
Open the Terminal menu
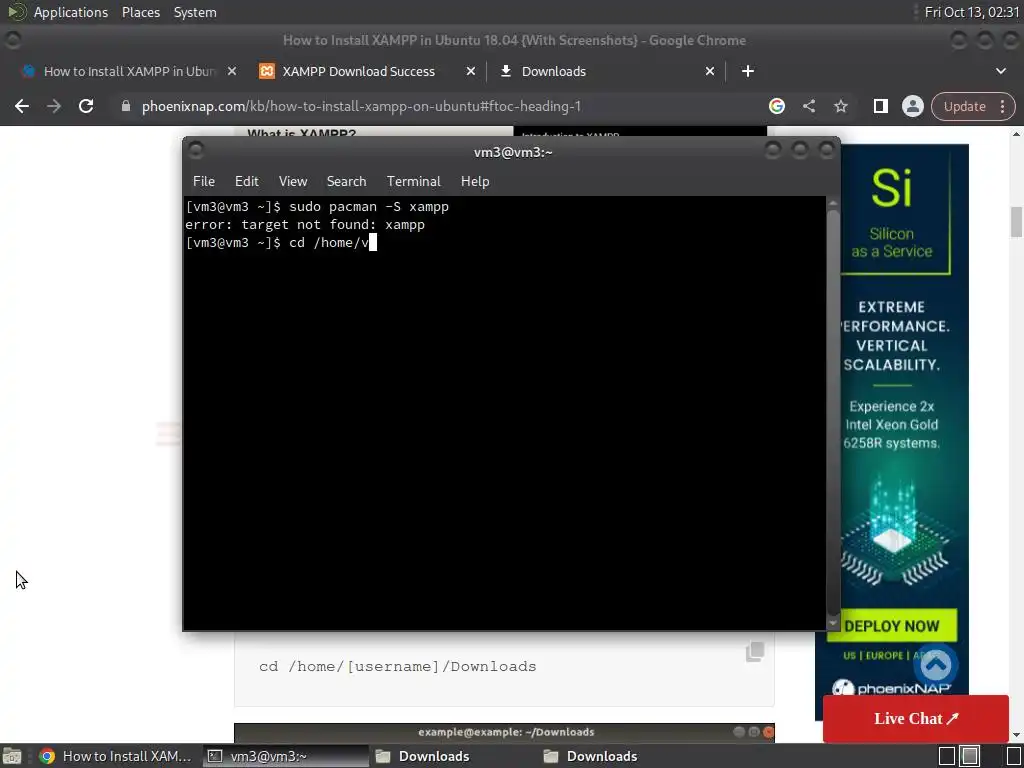pyautogui.click(x=413, y=182)
